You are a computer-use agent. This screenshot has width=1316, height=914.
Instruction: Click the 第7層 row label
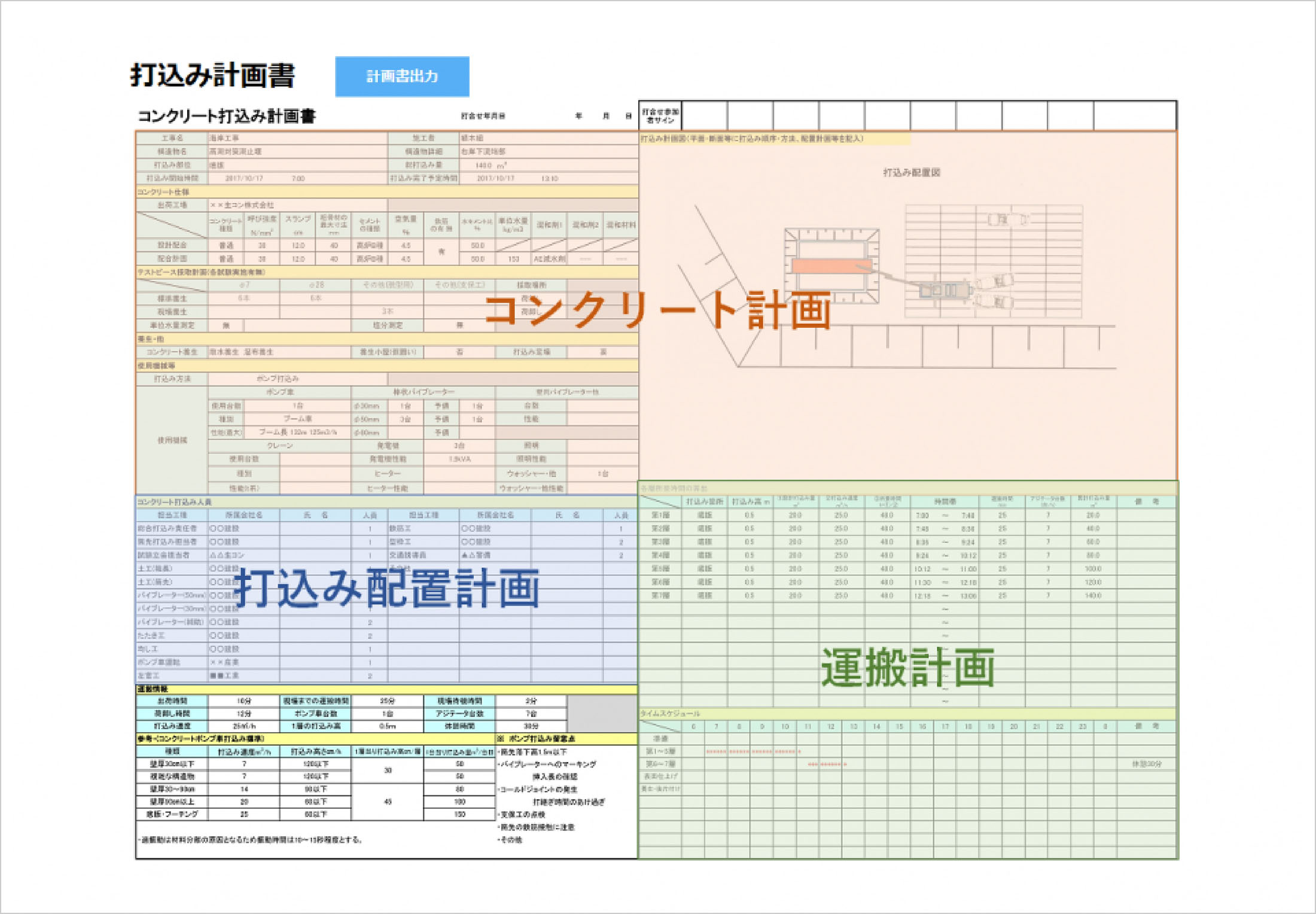click(660, 596)
